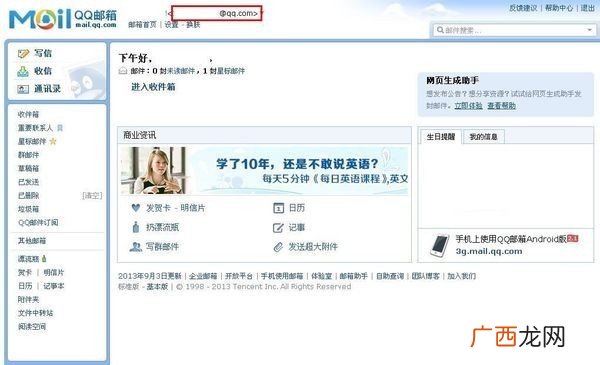The width and height of the screenshot is (600, 365).
Task: Click the 进入收件箱 link
Action: pos(153,87)
